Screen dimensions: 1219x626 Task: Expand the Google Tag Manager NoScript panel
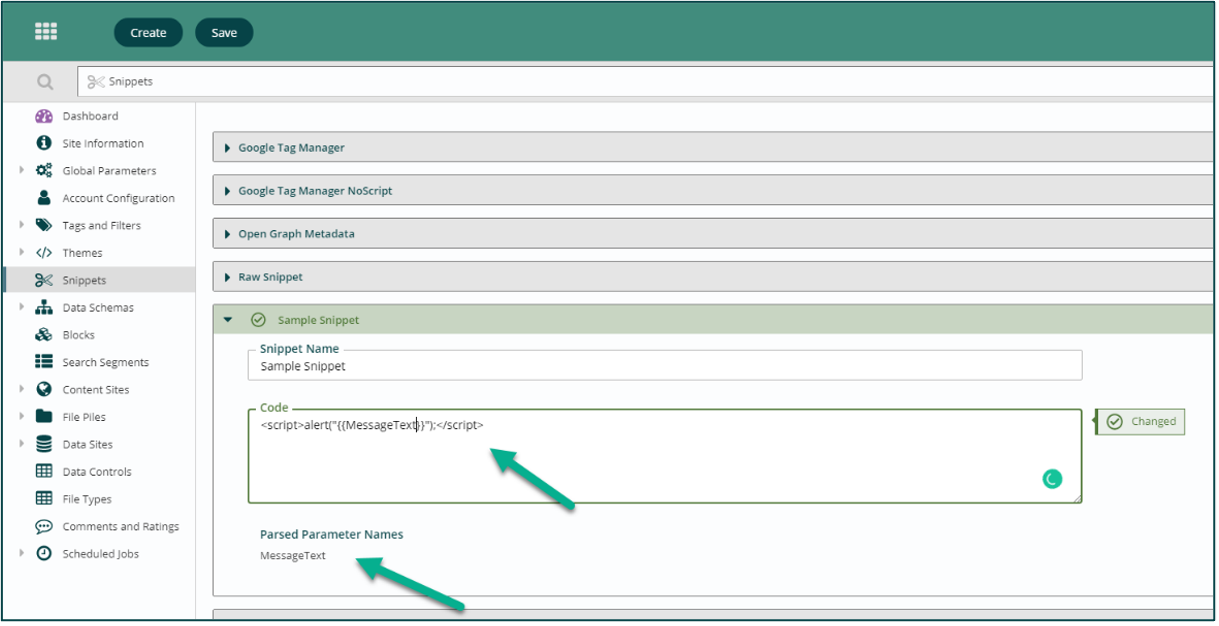228,191
